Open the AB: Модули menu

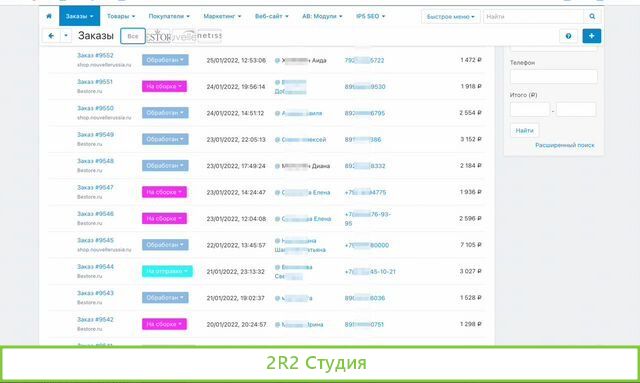322,16
